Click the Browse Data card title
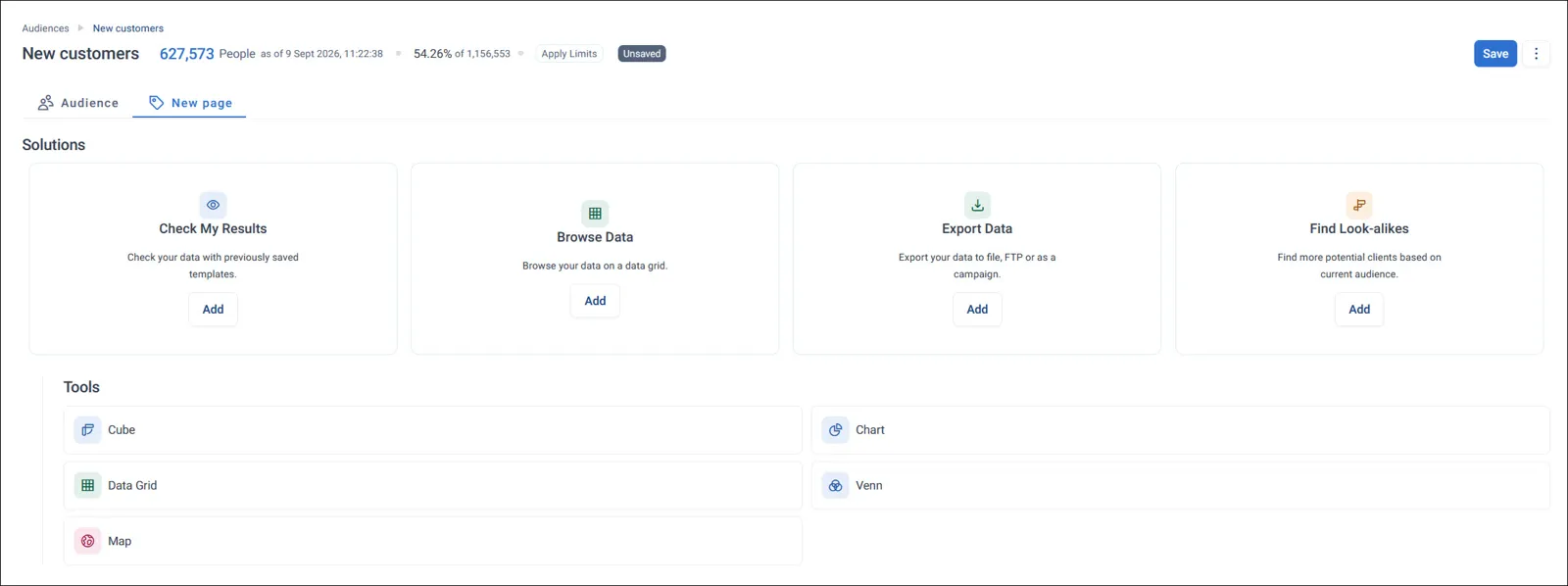The width and height of the screenshot is (1568, 586). (595, 237)
